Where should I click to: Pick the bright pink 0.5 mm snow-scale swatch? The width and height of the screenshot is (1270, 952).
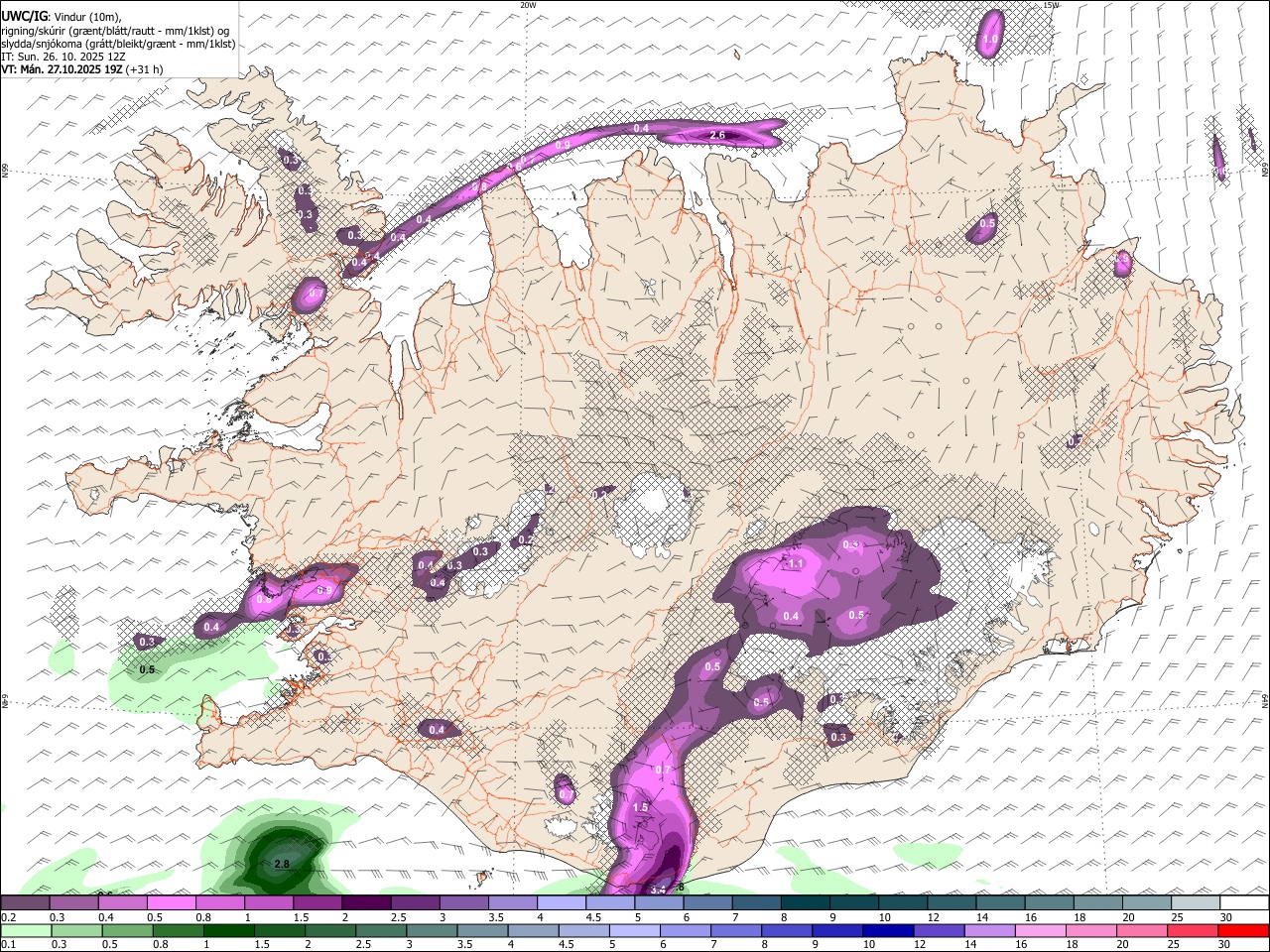coord(171,903)
